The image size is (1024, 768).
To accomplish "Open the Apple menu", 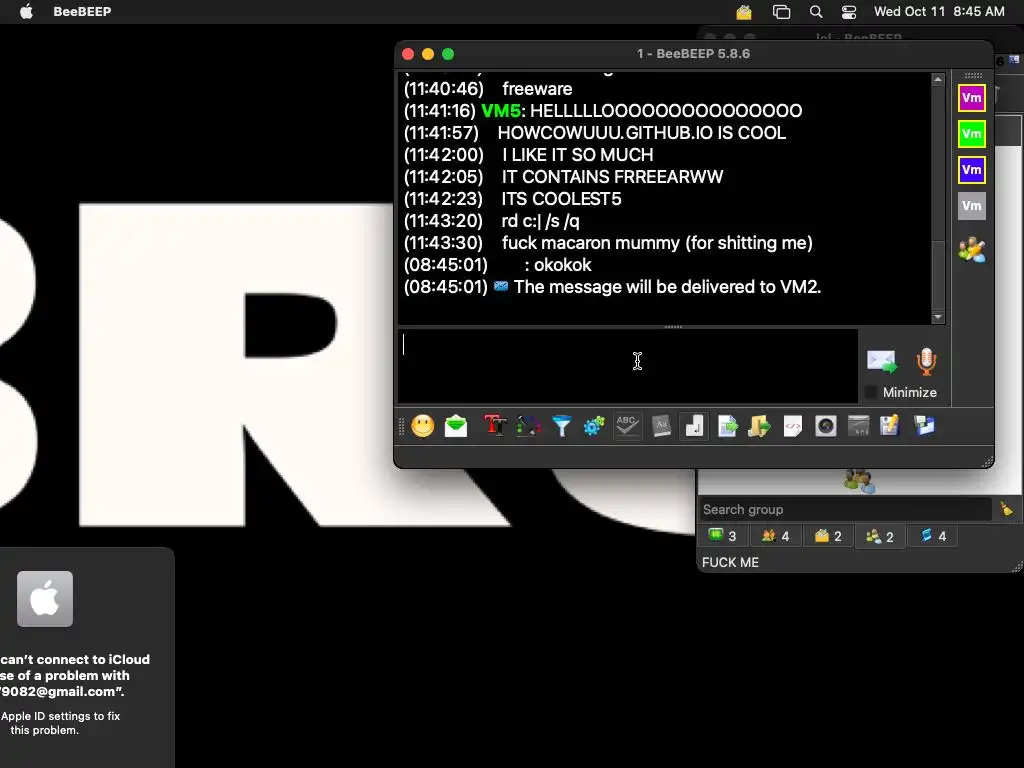I will (x=26, y=11).
